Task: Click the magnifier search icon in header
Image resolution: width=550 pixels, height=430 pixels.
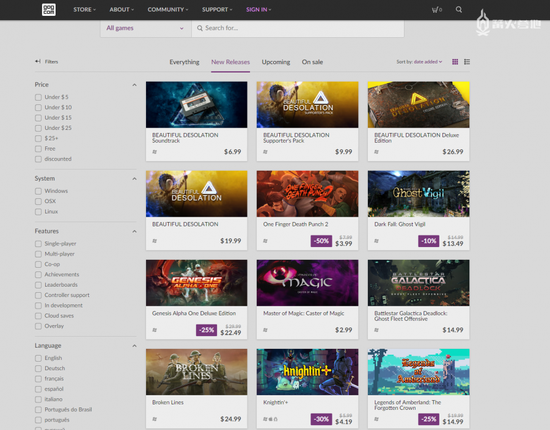Action: coord(459,9)
